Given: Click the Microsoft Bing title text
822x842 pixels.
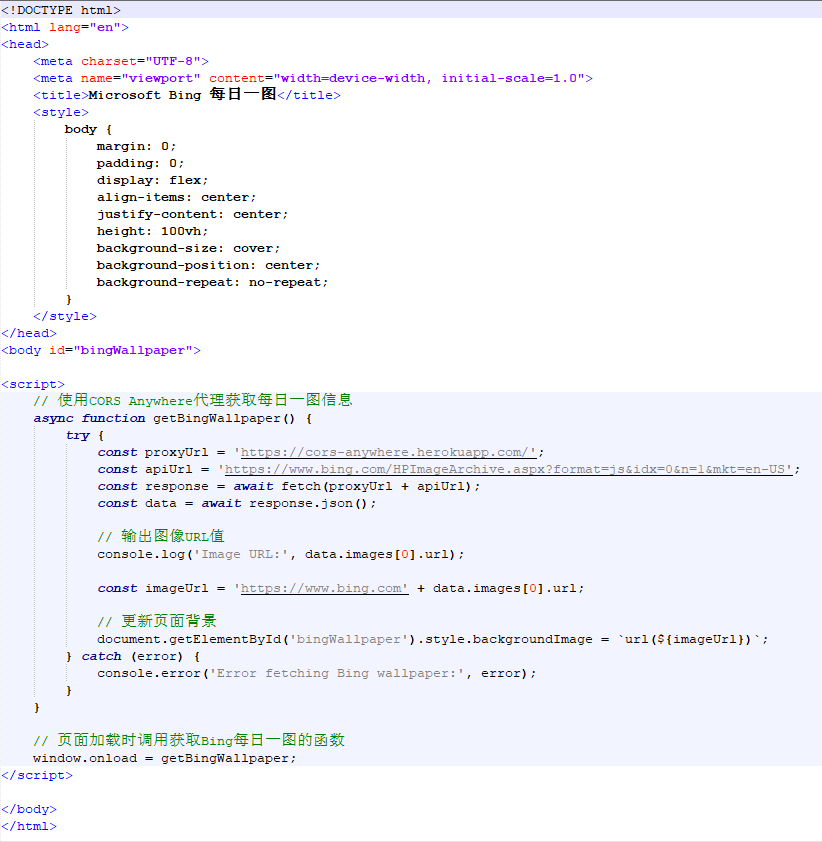Looking at the screenshot, I should tap(180, 95).
